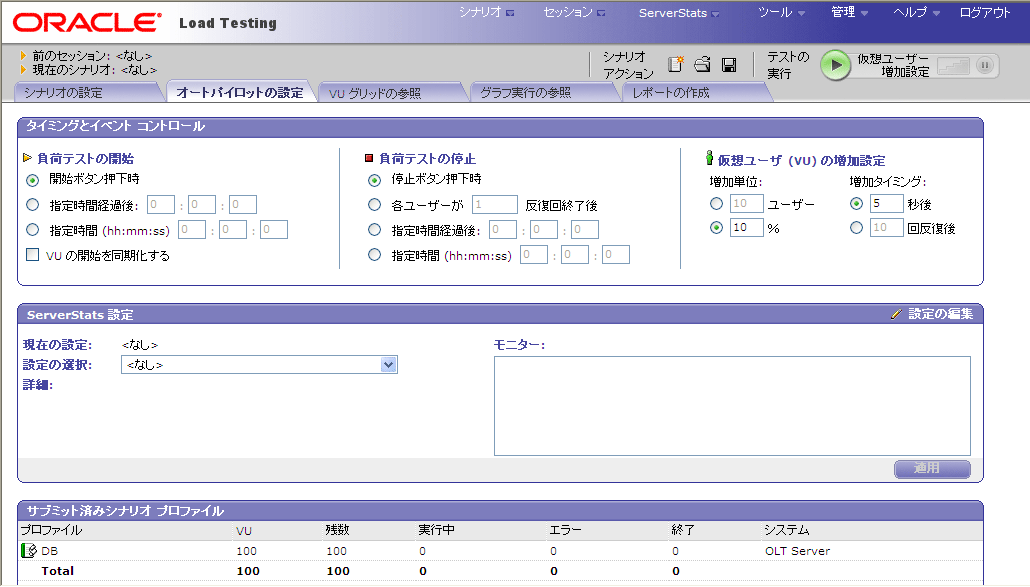This screenshot has width=1030, height=587.
Task: Click the open scenario folder icon
Action: 702,65
